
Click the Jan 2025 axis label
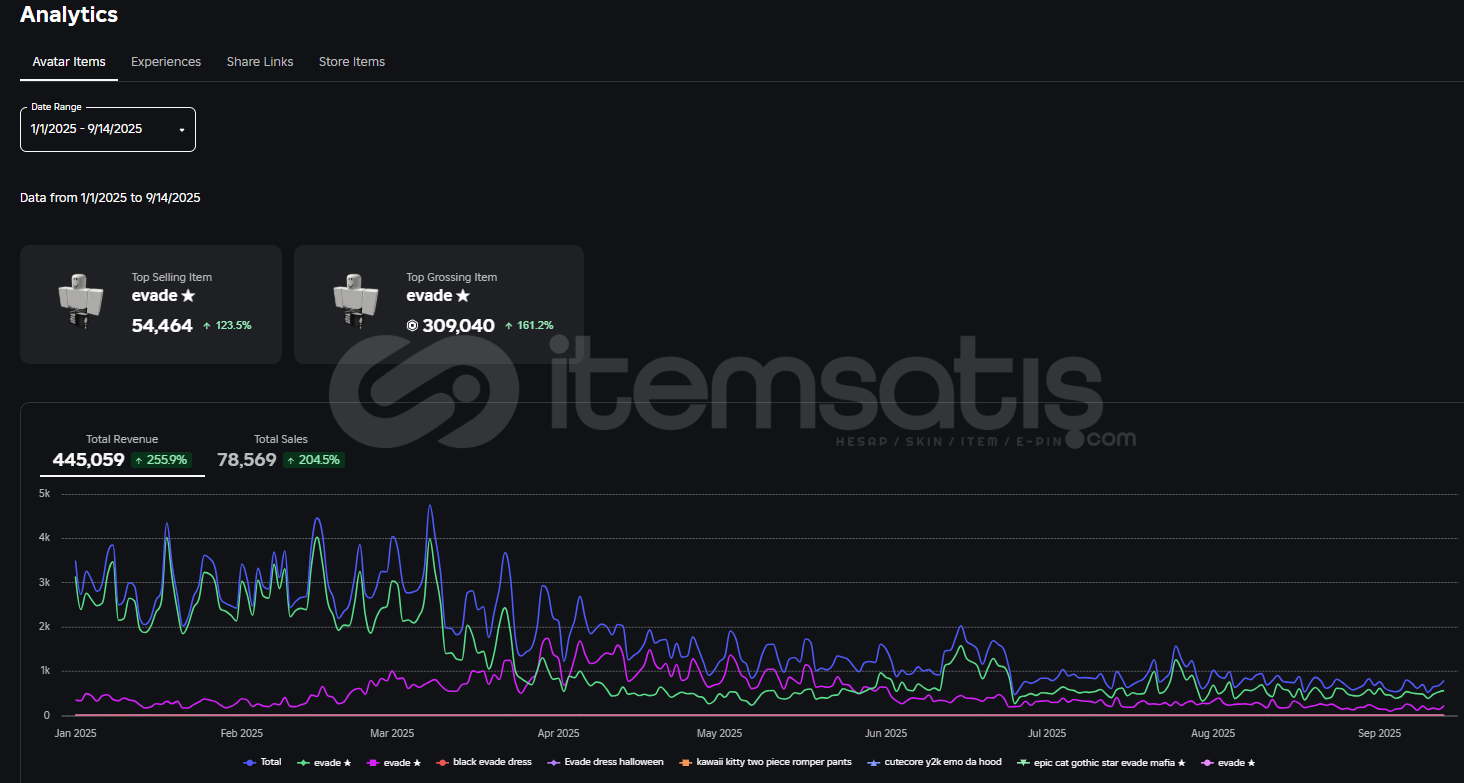76,733
